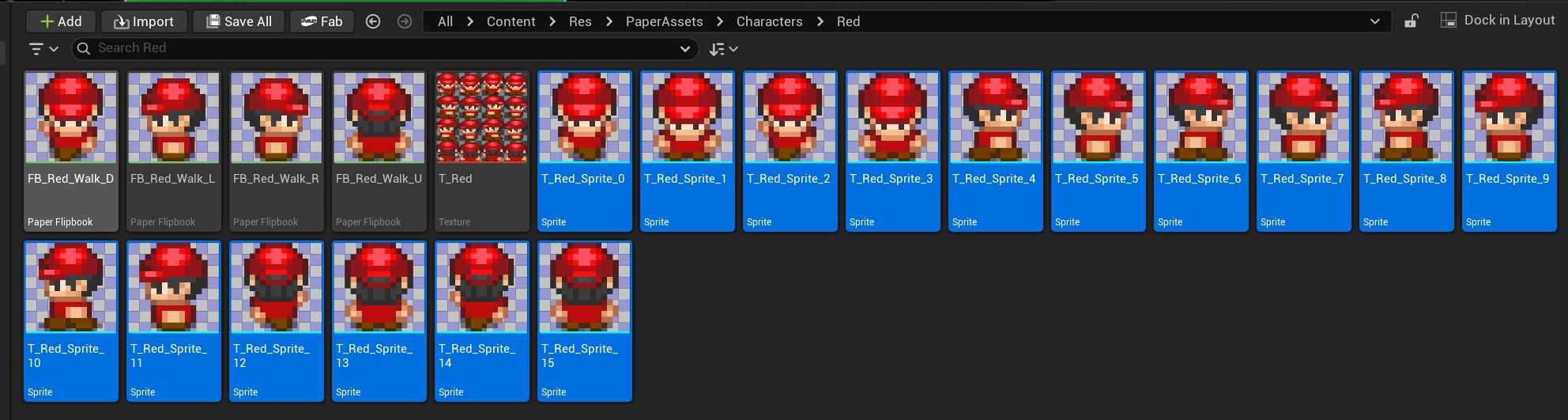Click the Dock in Layout icon

[1448, 21]
